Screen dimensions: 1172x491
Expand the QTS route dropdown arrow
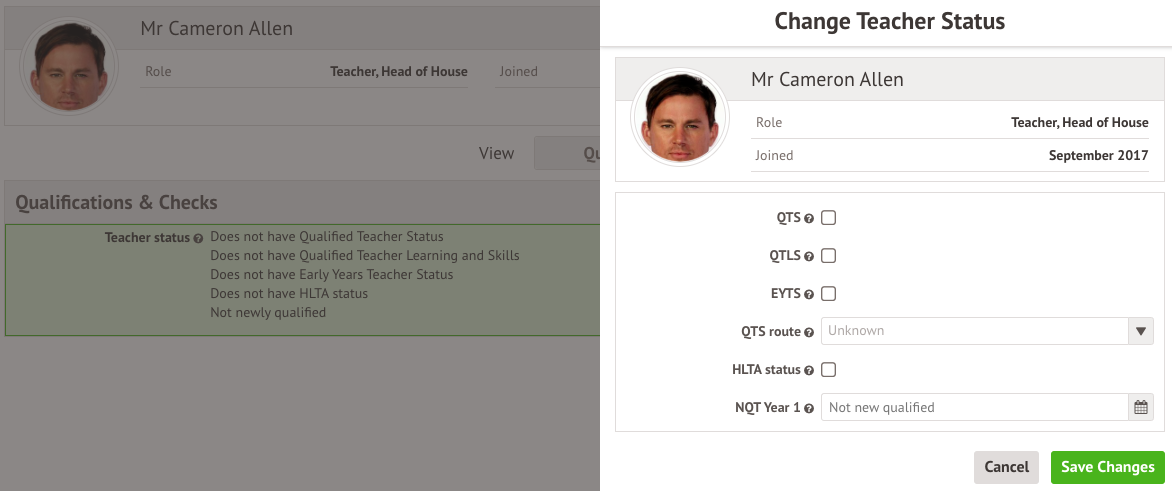(1141, 331)
